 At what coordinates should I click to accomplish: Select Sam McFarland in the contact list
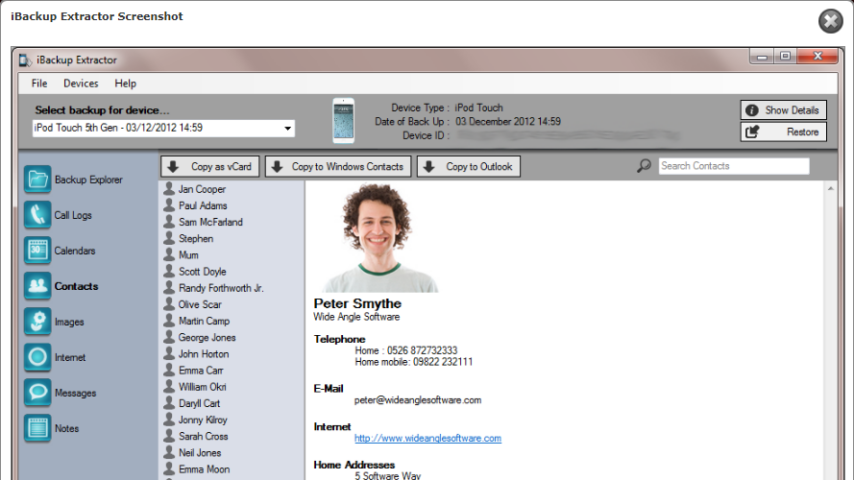pos(211,222)
